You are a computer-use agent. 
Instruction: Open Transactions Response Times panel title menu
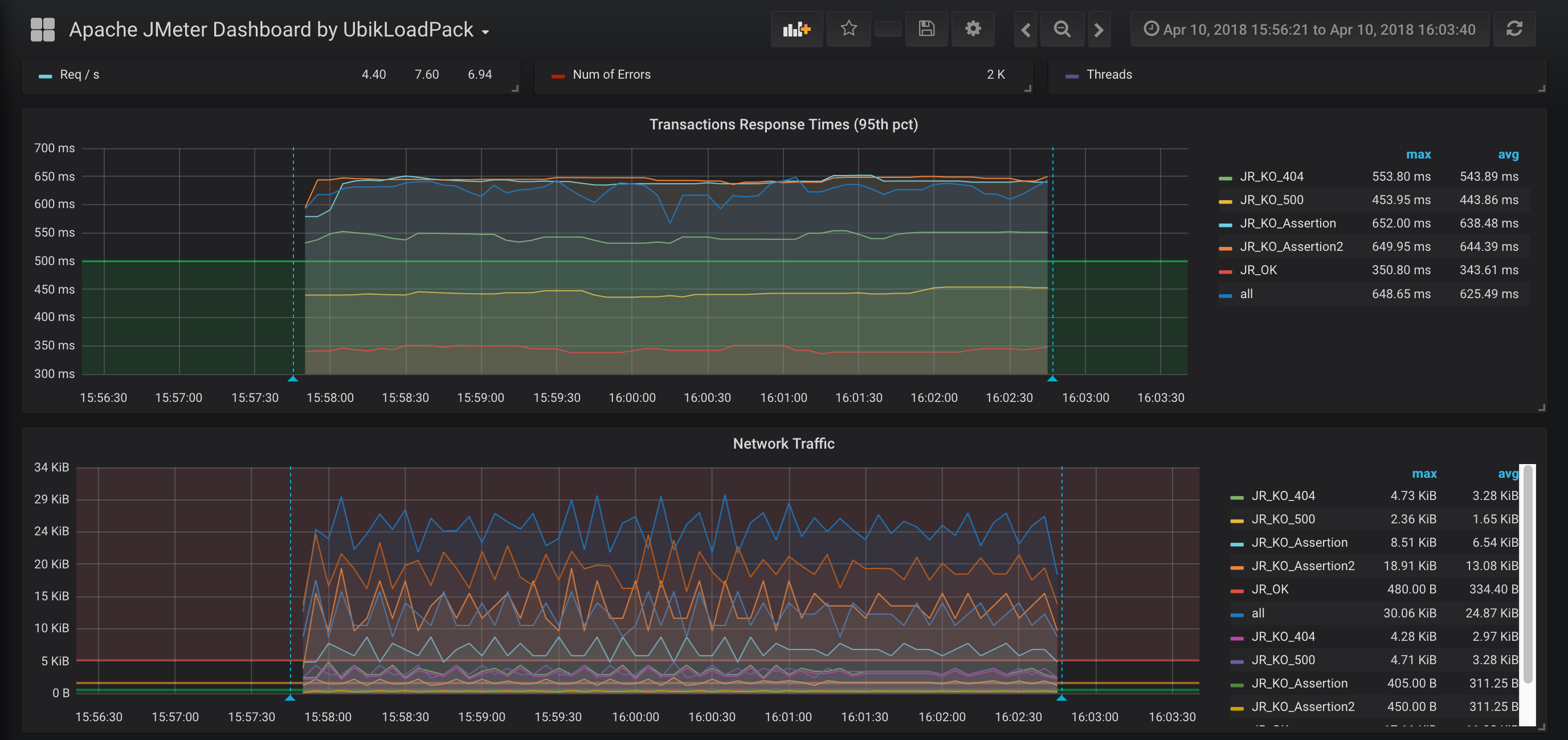(783, 124)
